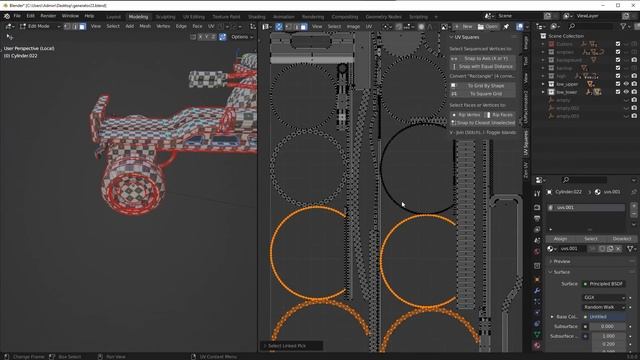
Task: Expand the low_lower collection
Action: tap(543, 92)
